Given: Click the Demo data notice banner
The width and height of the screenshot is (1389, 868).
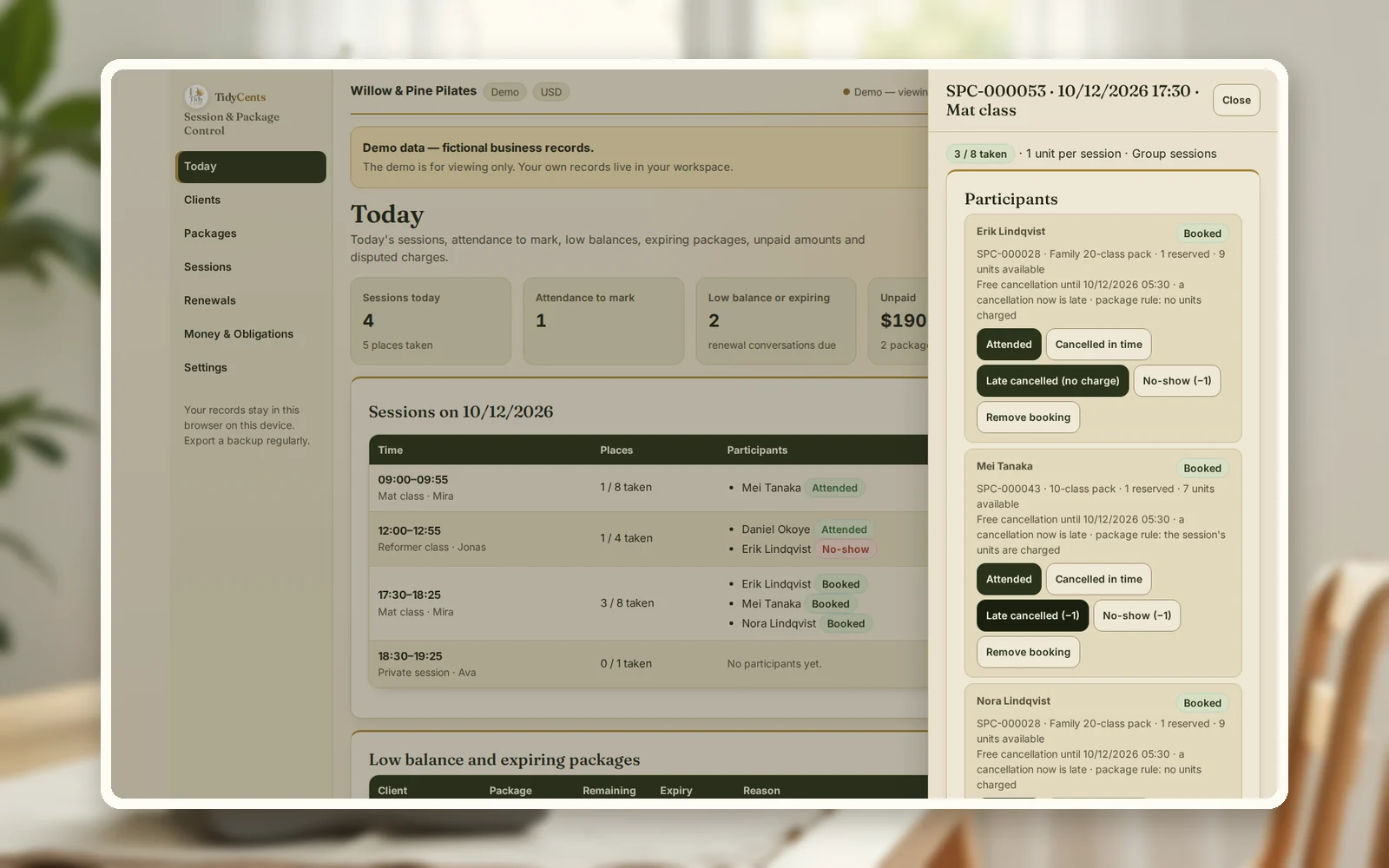Looking at the screenshot, I should 640,158.
